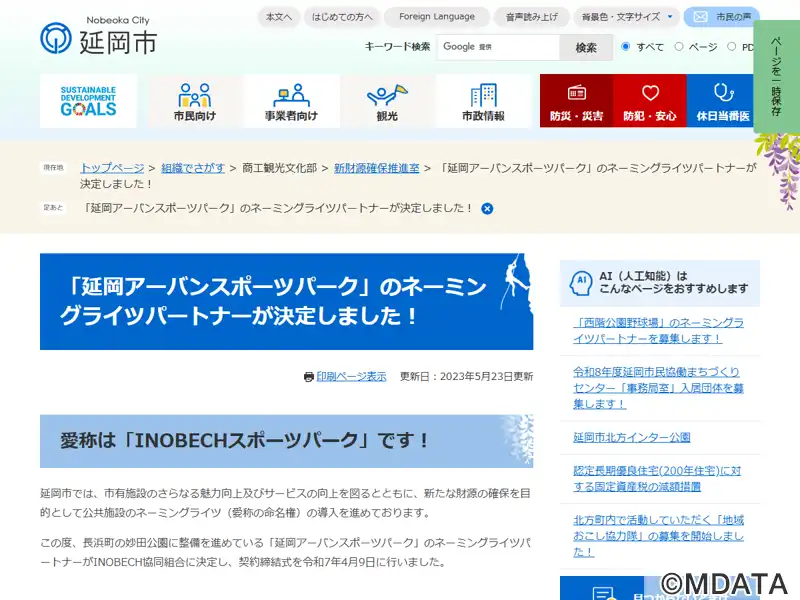Image resolution: width=800 pixels, height=600 pixels.
Task: Select the ページ search scope radio
Action: 679,46
